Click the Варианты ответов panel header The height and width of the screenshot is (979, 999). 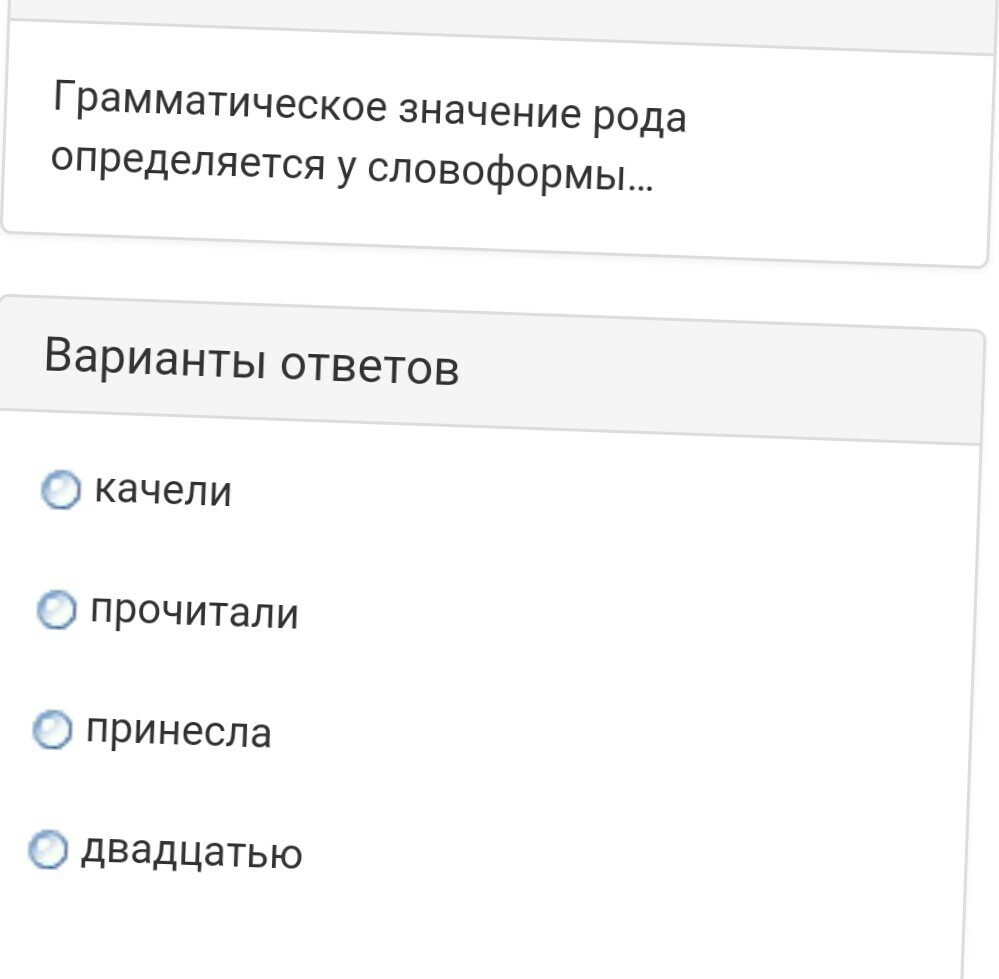[491, 369]
